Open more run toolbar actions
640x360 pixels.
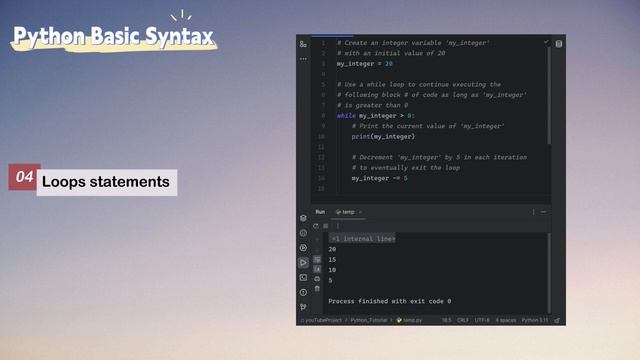click(x=338, y=226)
